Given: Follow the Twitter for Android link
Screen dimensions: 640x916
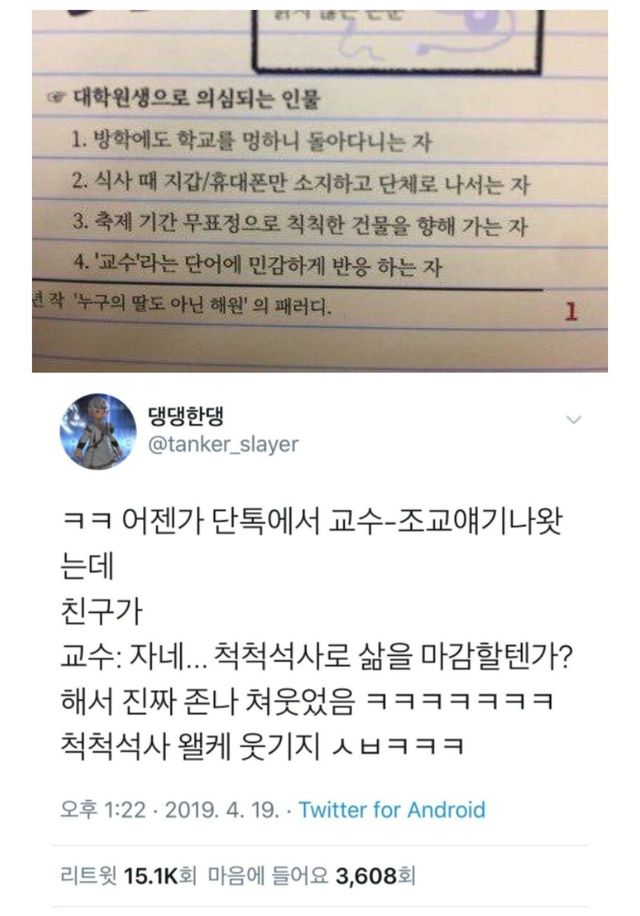Looking at the screenshot, I should (392, 810).
